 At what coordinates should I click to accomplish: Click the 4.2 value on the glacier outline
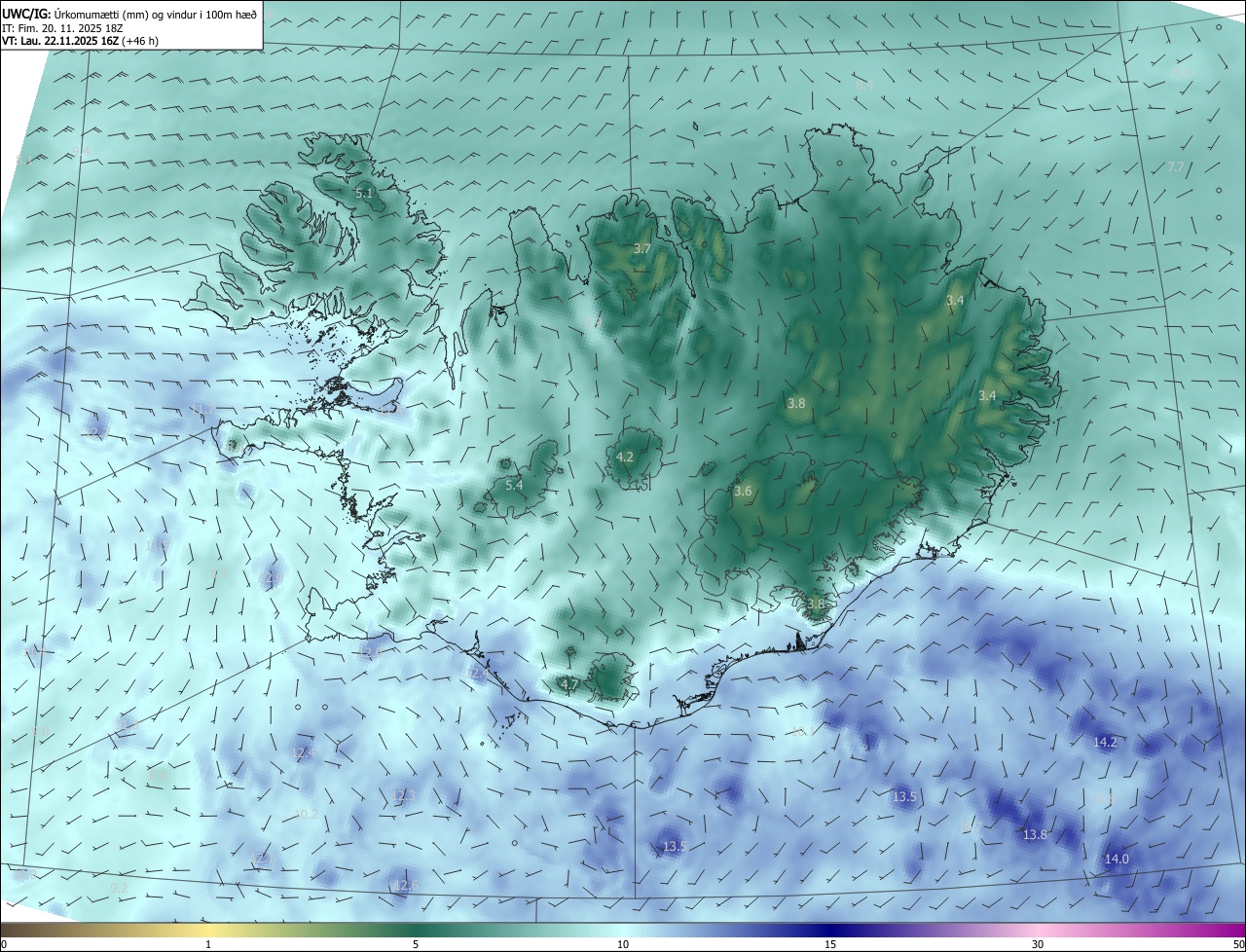pyautogui.click(x=625, y=457)
